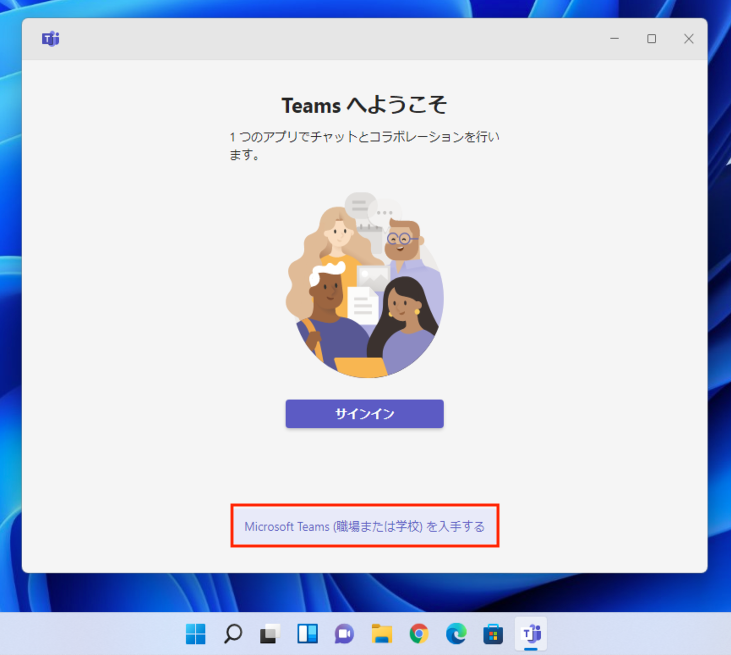Minimize the Teams window
Viewport: 731px width, 655px height.
(x=614, y=39)
